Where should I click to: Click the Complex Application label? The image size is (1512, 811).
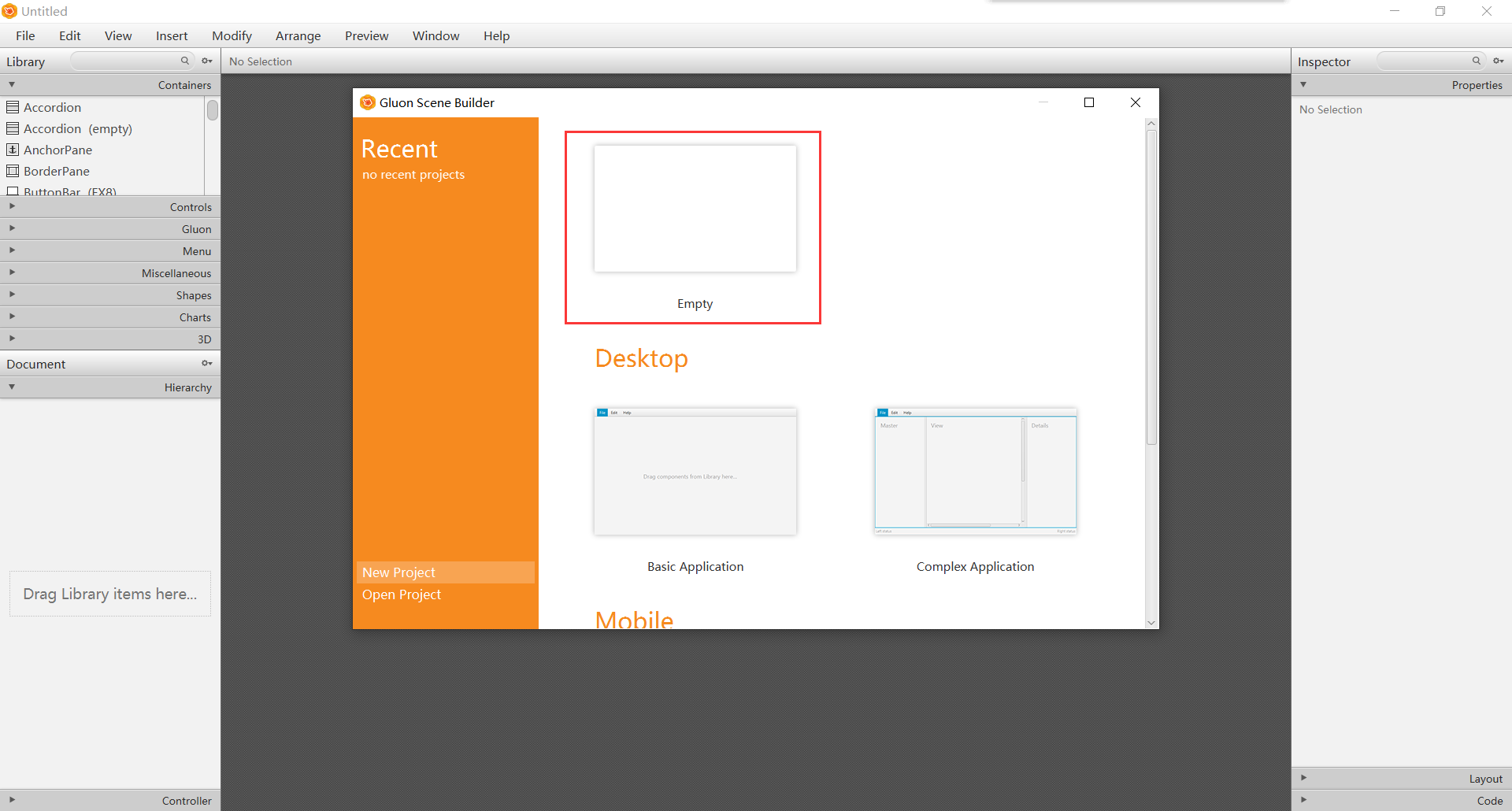975,567
